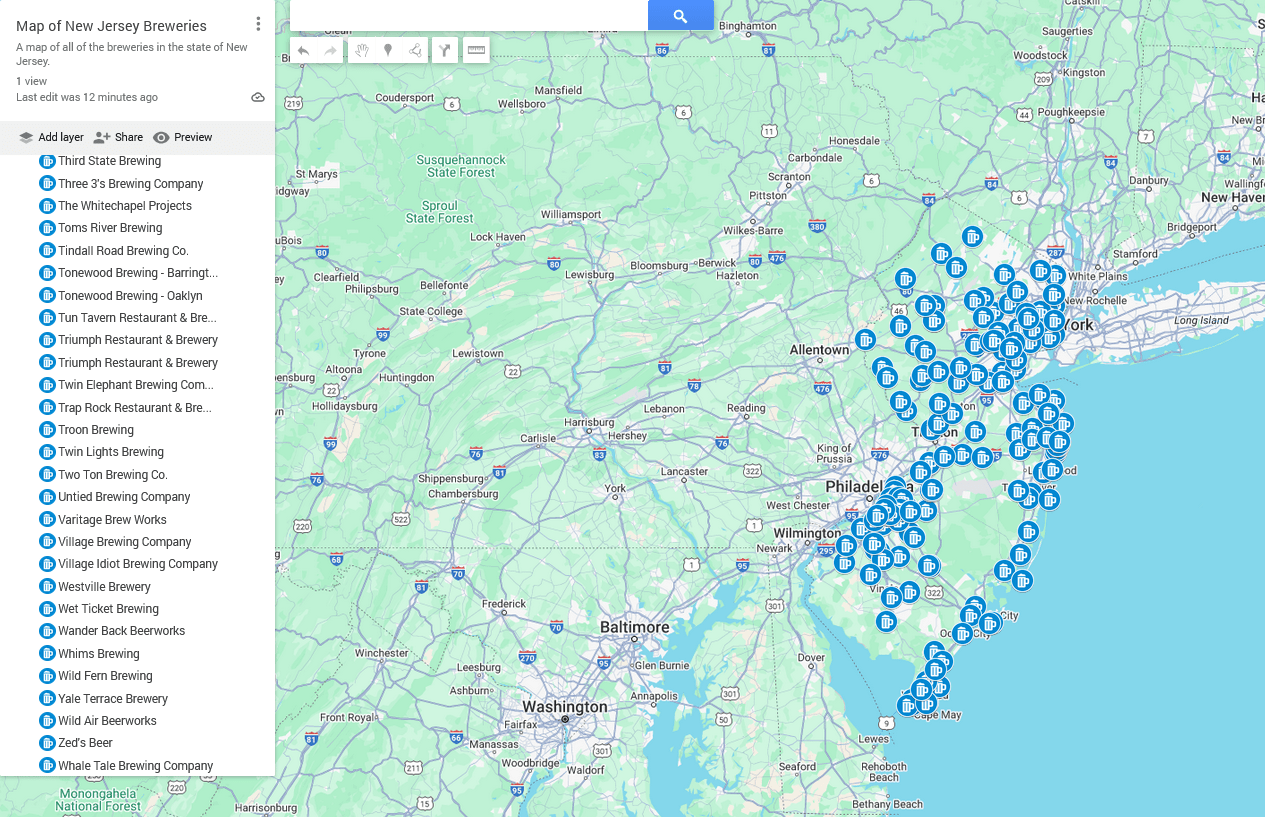
Task: Select the hand pan tool in the toolbar
Action: coord(361,50)
